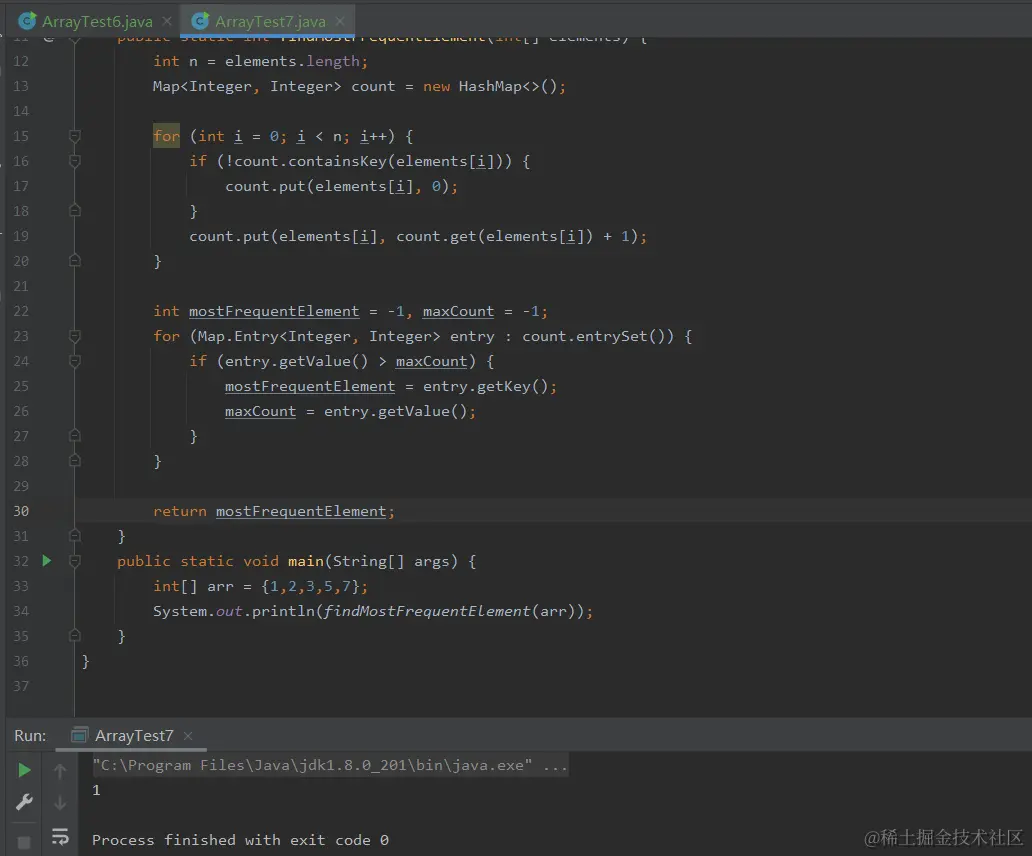
Task: Collapse the if block at line 24
Action: coord(74,361)
